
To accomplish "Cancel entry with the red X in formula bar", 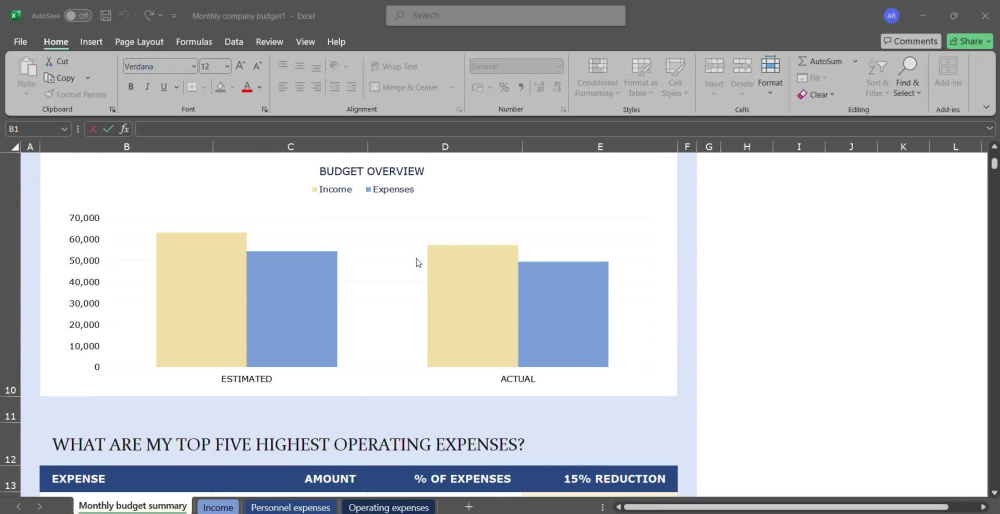I will coord(93,129).
